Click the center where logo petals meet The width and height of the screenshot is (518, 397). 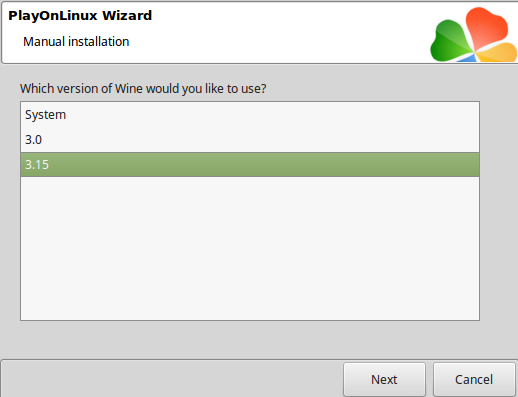pos(474,51)
